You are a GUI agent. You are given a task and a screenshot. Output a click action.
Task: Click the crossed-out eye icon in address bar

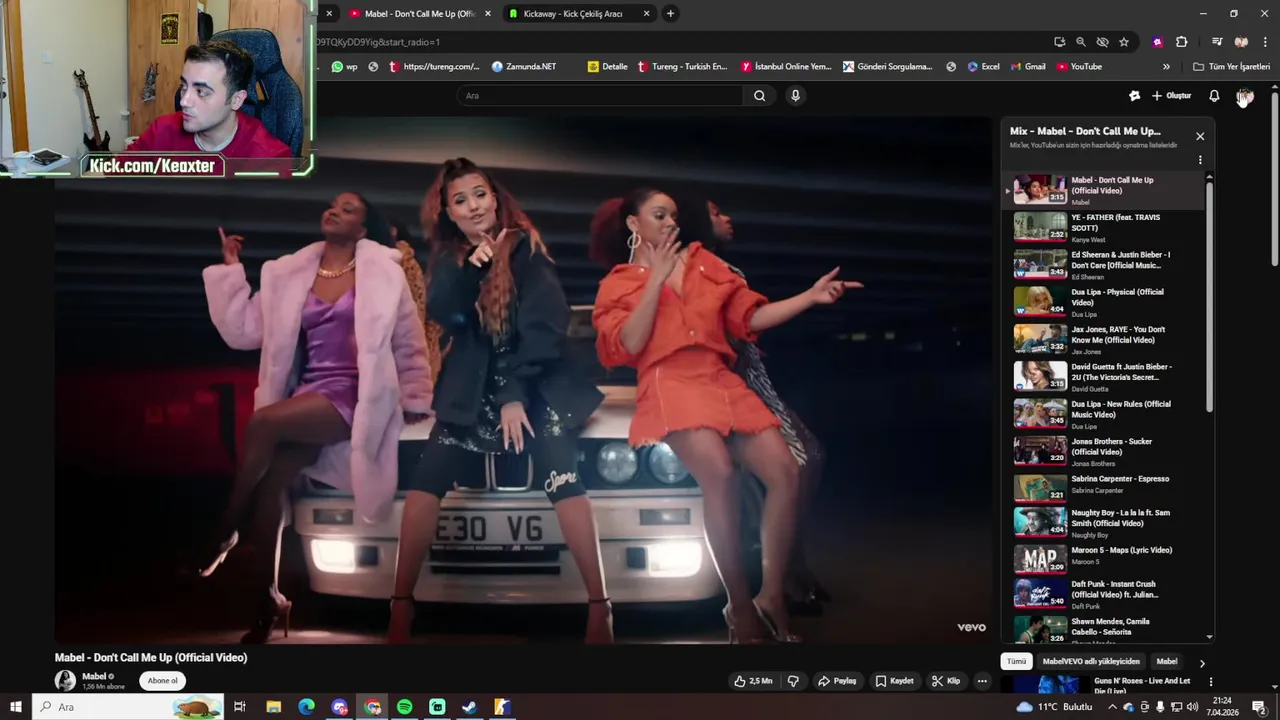click(x=1102, y=42)
